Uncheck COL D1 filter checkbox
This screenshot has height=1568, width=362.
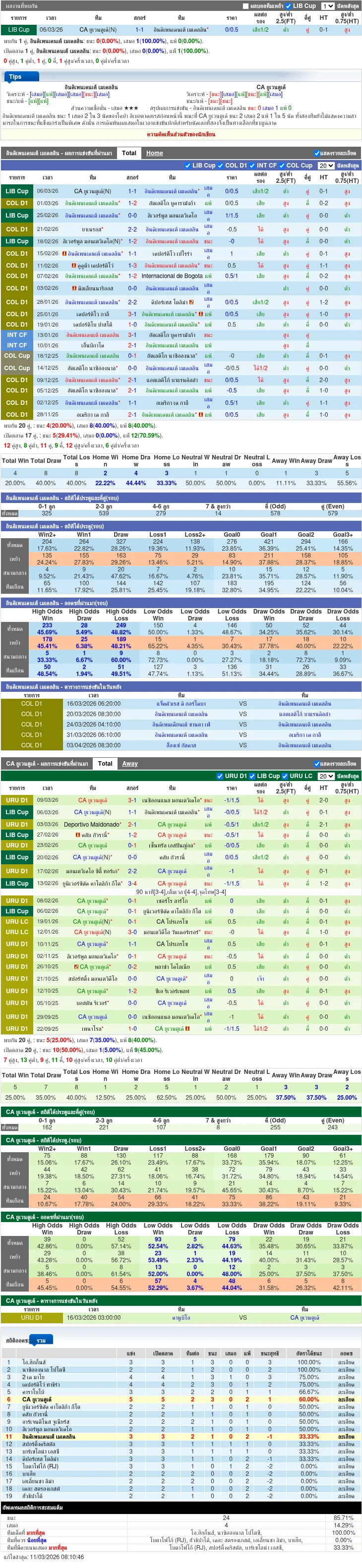pos(221,166)
